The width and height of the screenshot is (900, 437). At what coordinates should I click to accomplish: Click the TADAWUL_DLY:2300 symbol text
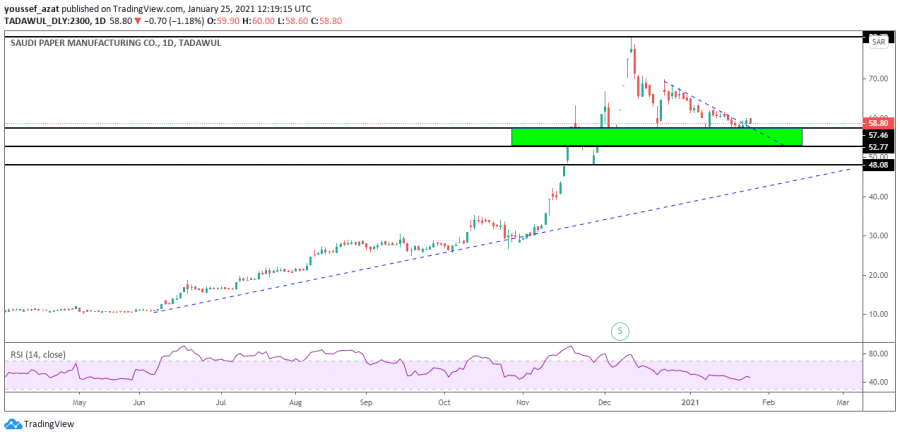pos(43,18)
